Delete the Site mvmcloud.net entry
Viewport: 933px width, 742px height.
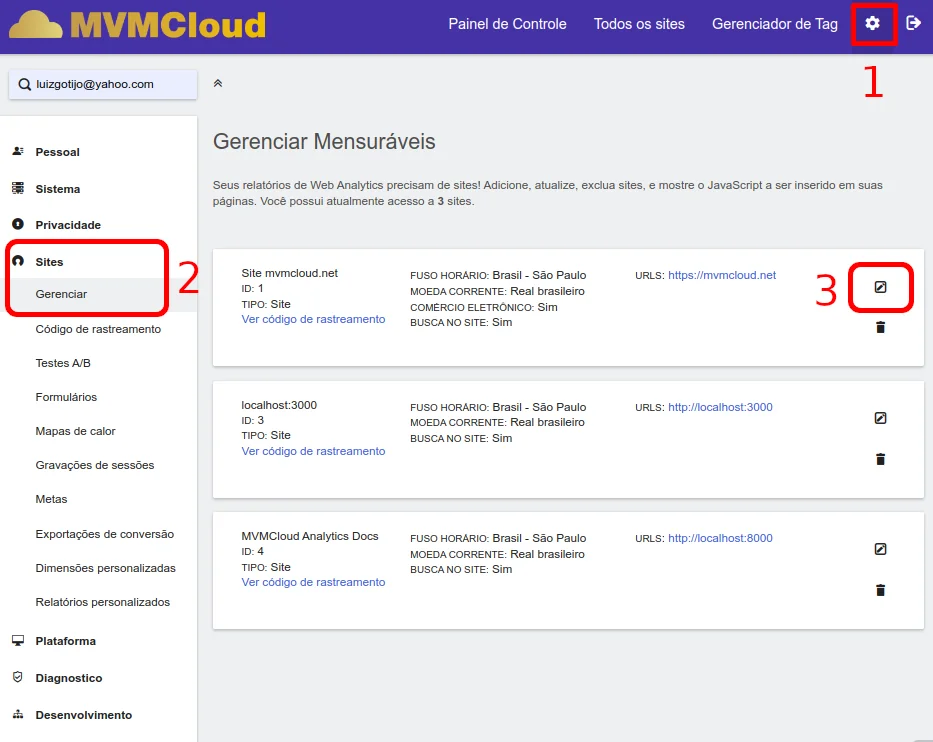tap(880, 327)
